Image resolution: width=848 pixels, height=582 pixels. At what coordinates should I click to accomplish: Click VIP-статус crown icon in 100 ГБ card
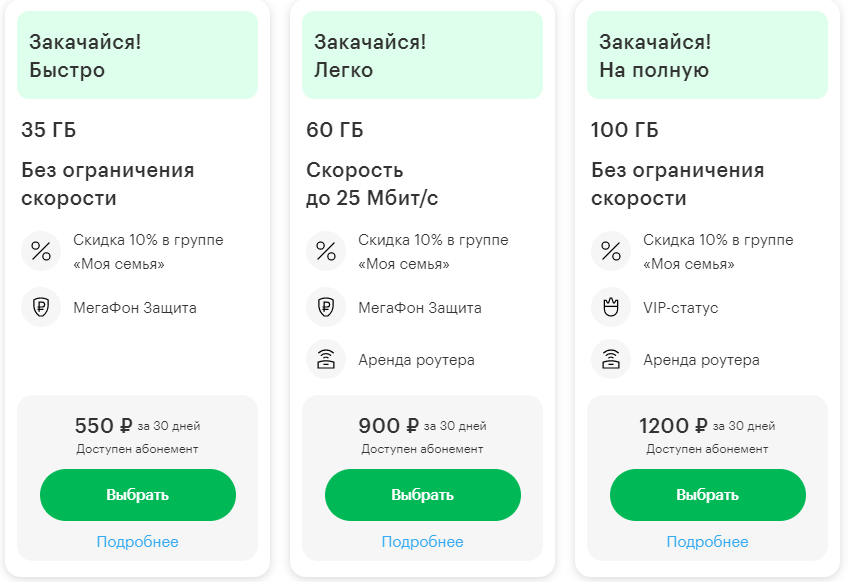pyautogui.click(x=611, y=307)
